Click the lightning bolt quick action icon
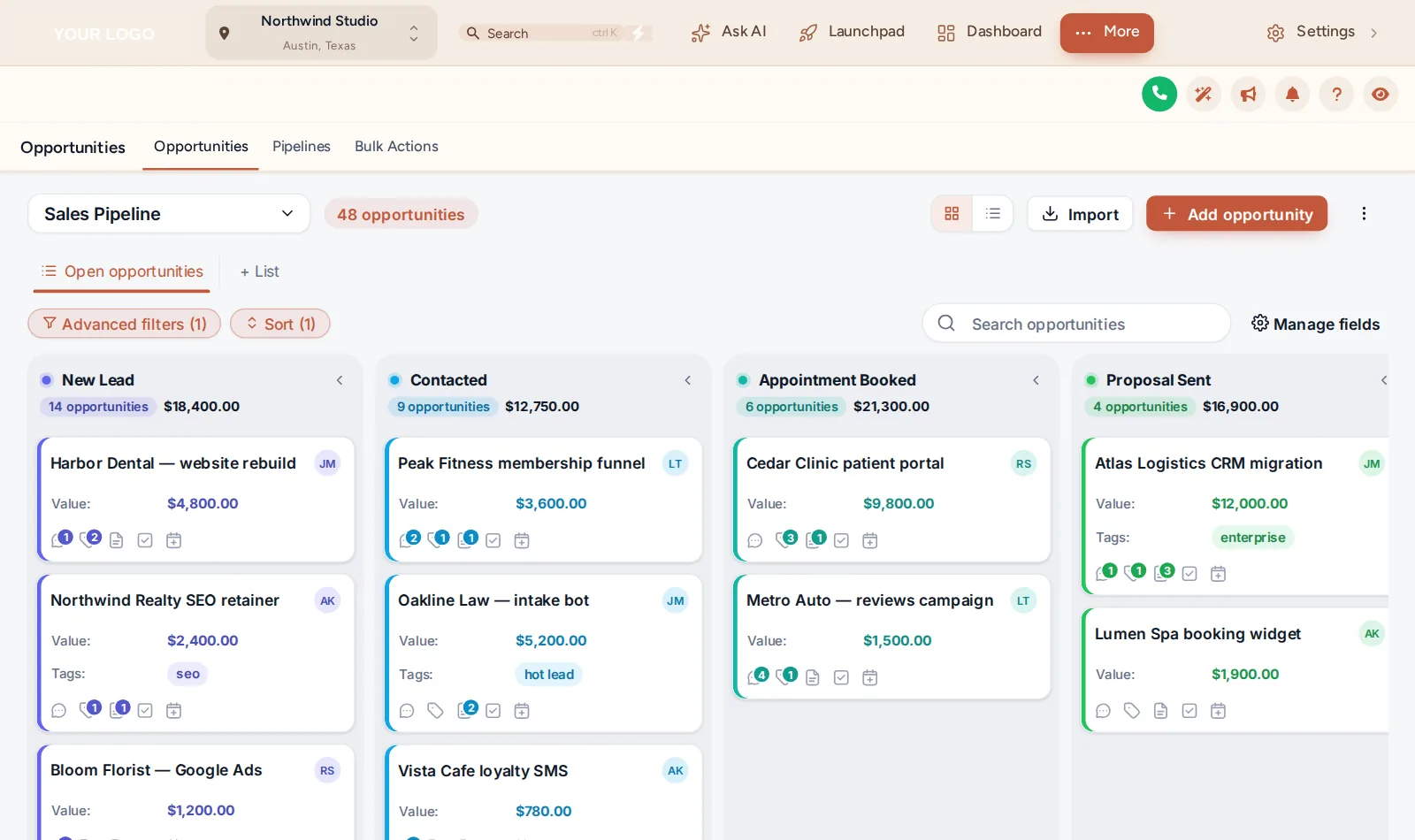 click(x=639, y=33)
